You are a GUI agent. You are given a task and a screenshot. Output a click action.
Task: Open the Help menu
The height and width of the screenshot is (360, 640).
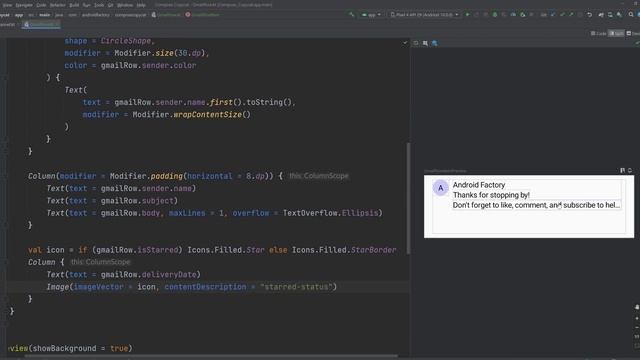pos(141,5)
